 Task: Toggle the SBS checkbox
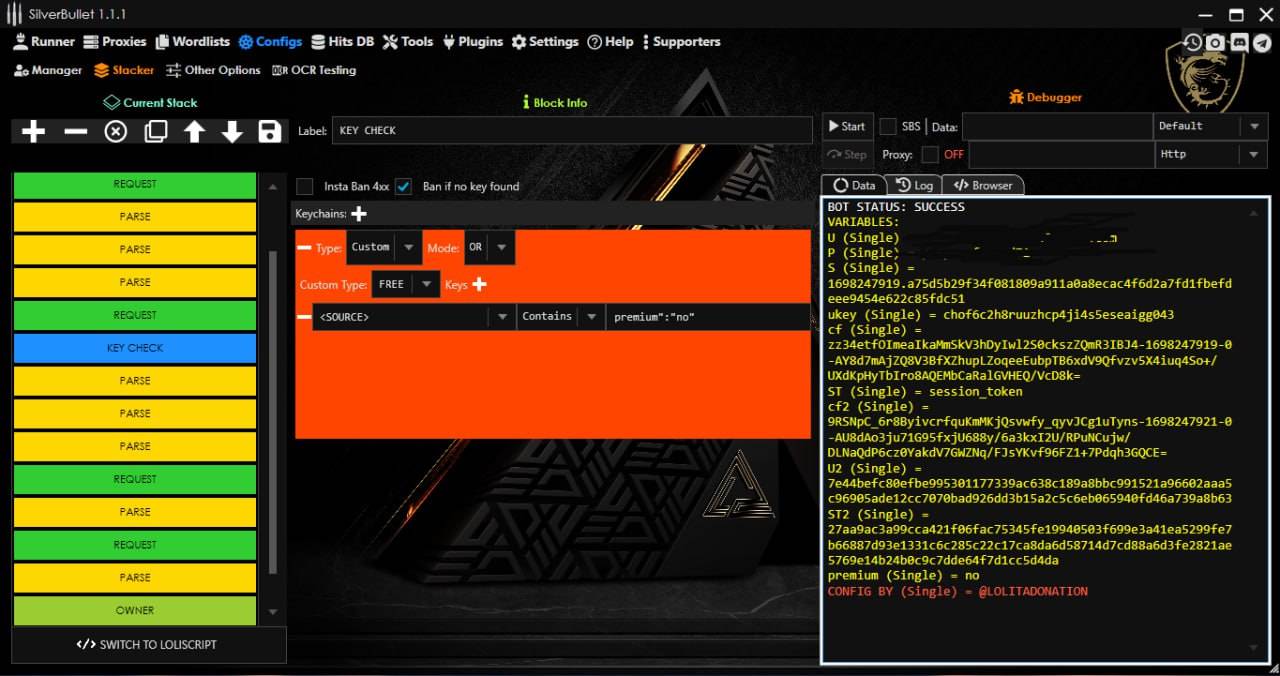pyautogui.click(x=888, y=127)
